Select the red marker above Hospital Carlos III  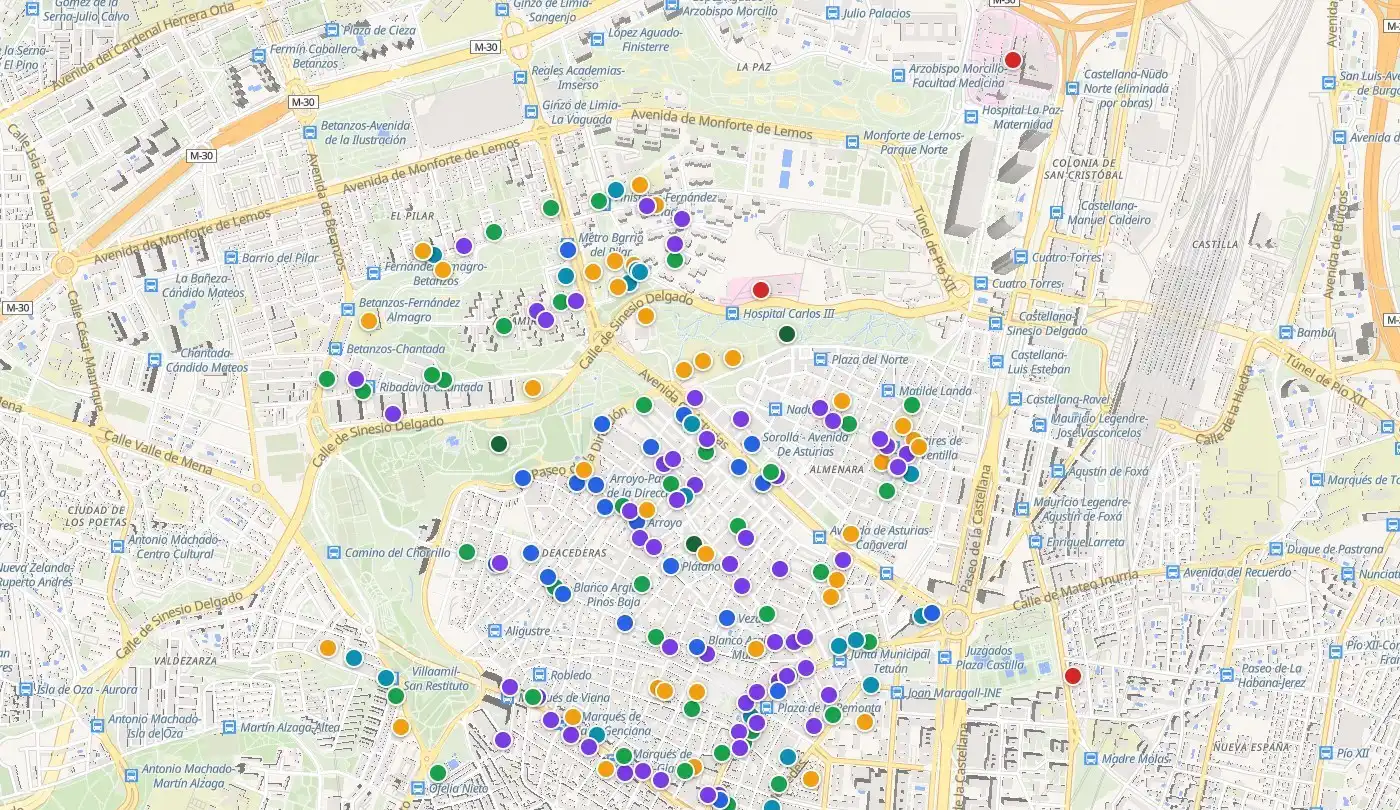760,290
